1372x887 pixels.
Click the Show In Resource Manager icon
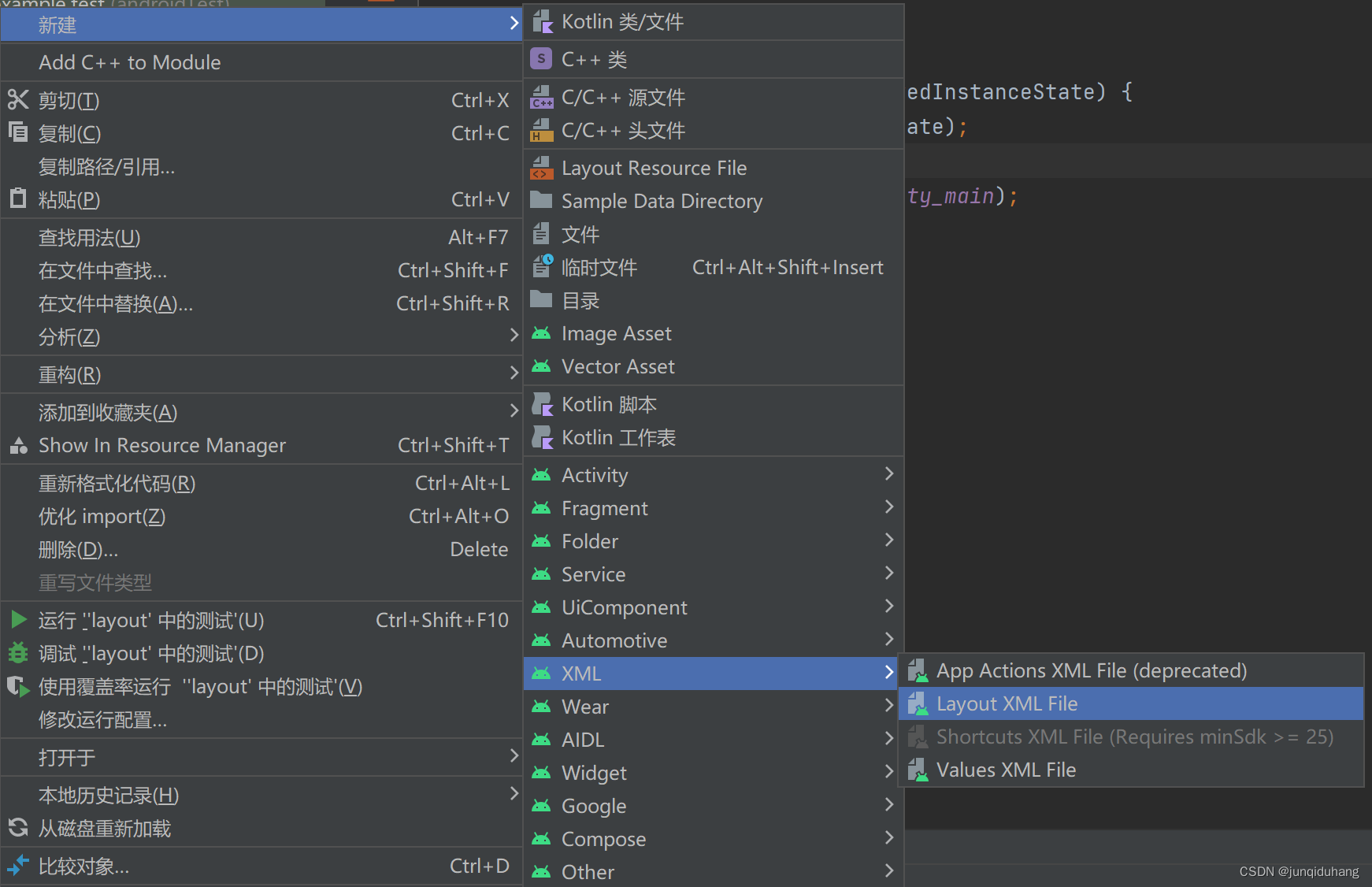click(18, 446)
